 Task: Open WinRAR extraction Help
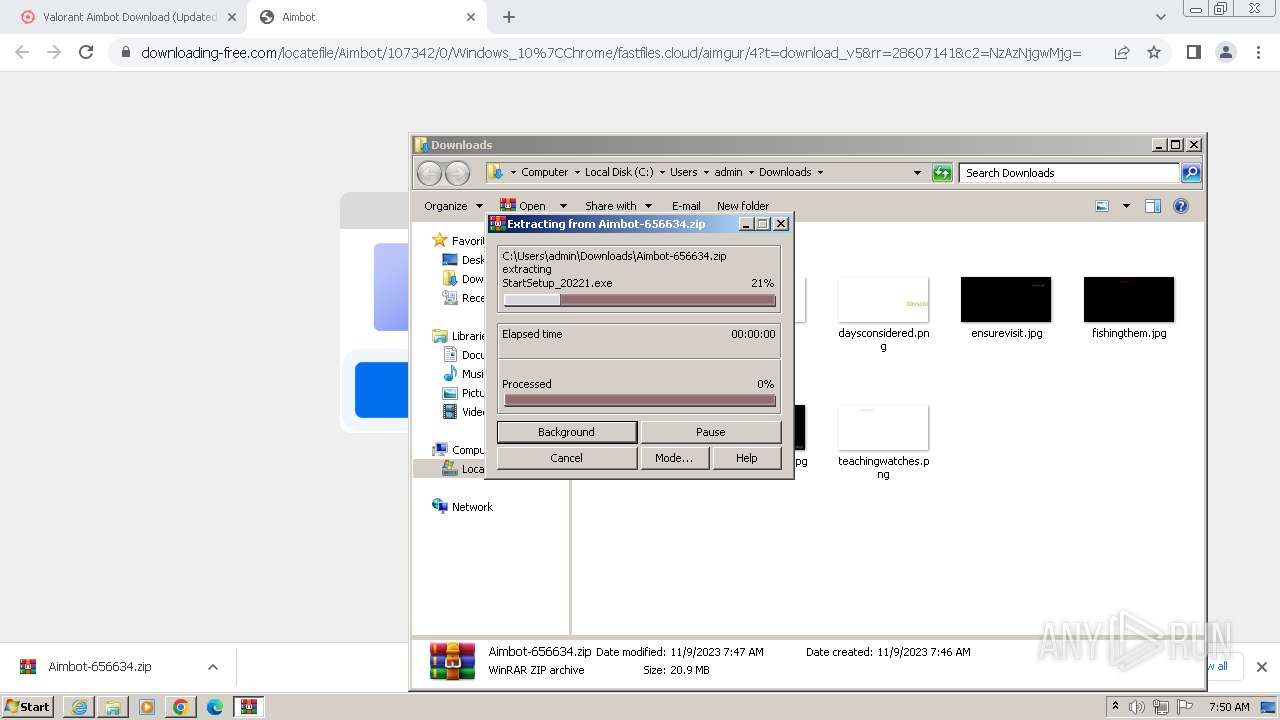click(747, 458)
